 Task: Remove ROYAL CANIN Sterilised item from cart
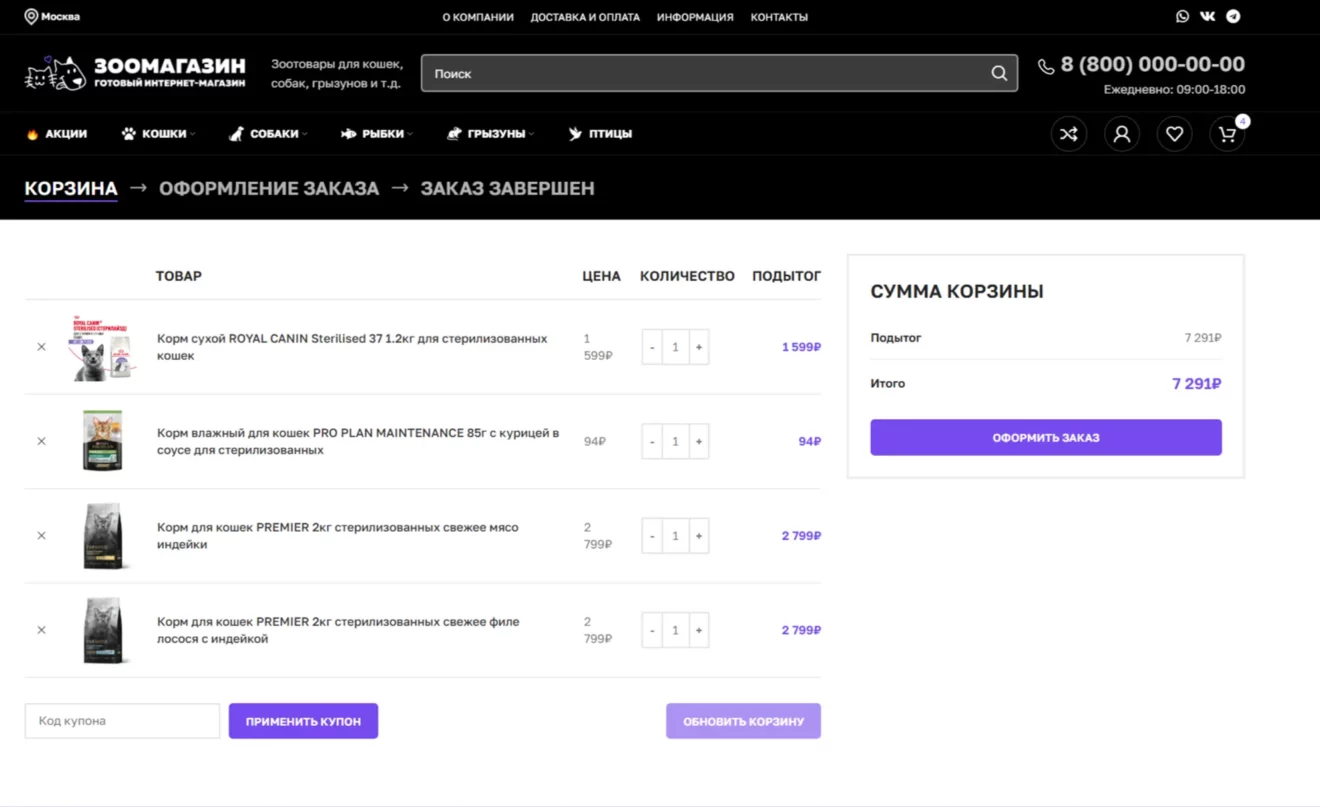[x=41, y=347]
